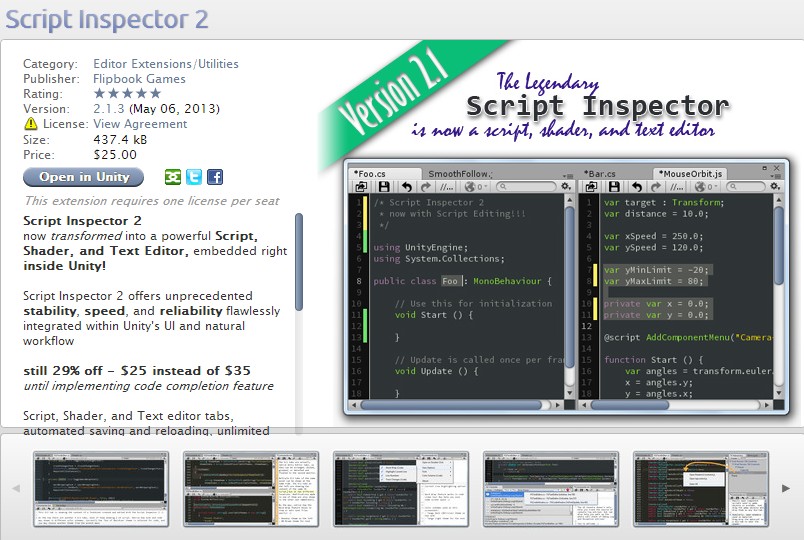Click the scroll-up arrow in Foo.cs pane
804x540 pixels.
(x=569, y=199)
